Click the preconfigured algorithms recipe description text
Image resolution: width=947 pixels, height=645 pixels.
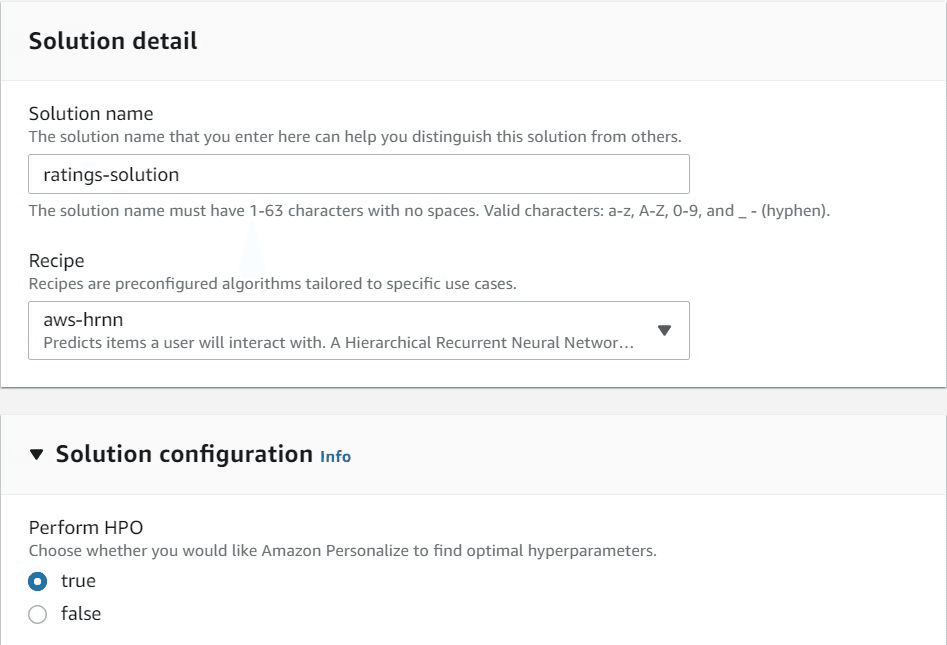pos(272,283)
